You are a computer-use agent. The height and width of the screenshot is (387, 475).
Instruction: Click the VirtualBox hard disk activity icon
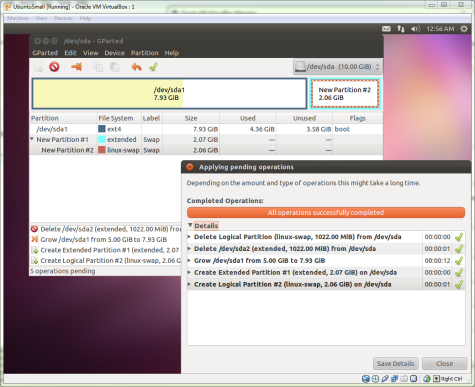tap(366, 379)
